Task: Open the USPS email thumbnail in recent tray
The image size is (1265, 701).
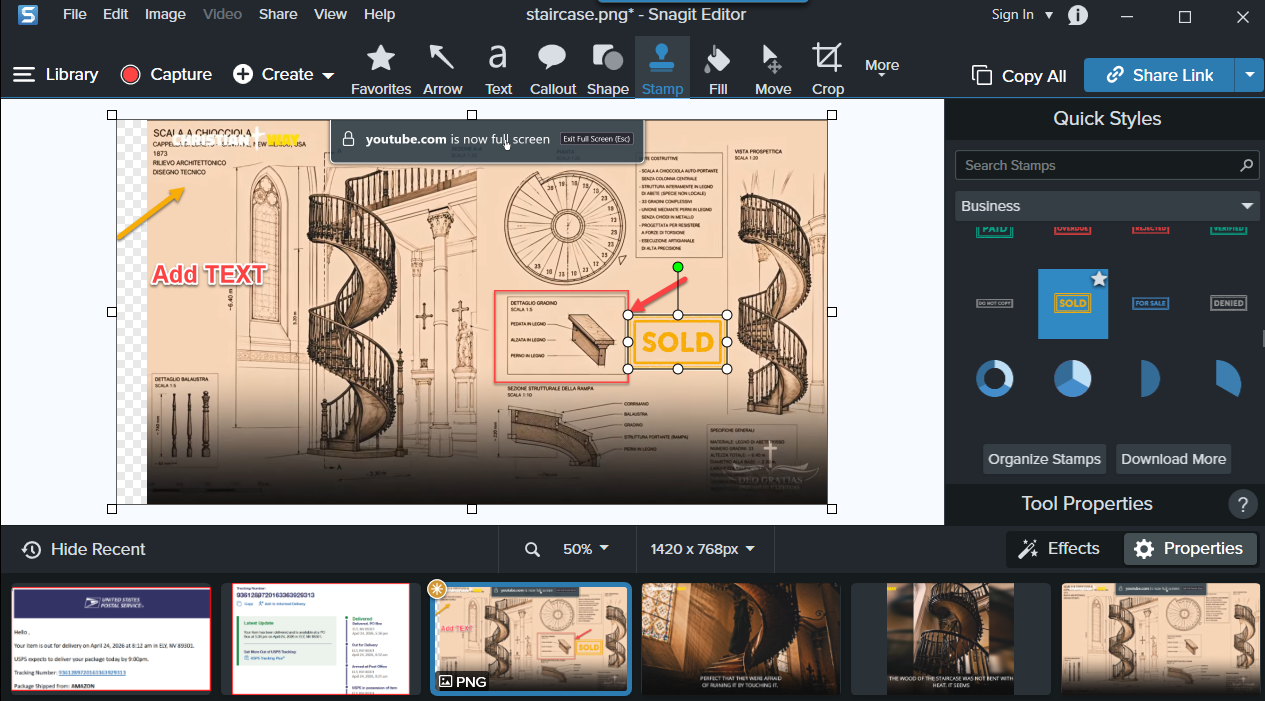Action: click(x=110, y=639)
